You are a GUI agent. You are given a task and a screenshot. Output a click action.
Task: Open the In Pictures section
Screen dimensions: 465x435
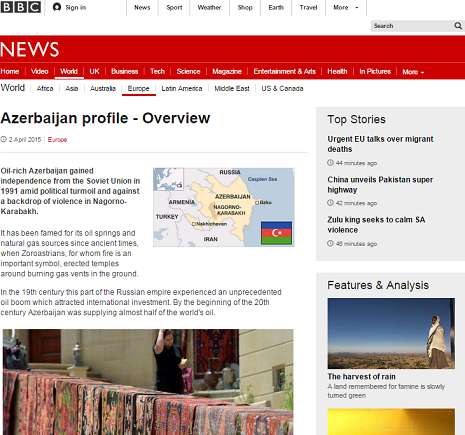tap(375, 71)
